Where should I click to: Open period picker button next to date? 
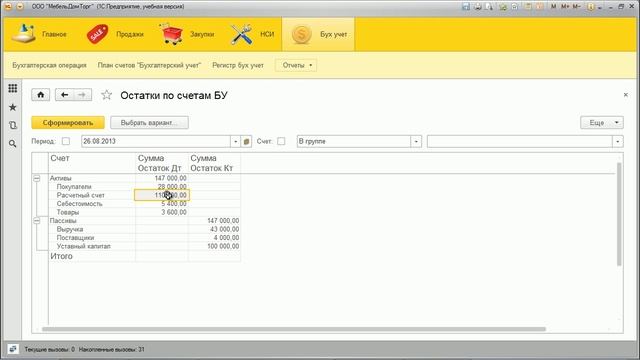point(246,141)
